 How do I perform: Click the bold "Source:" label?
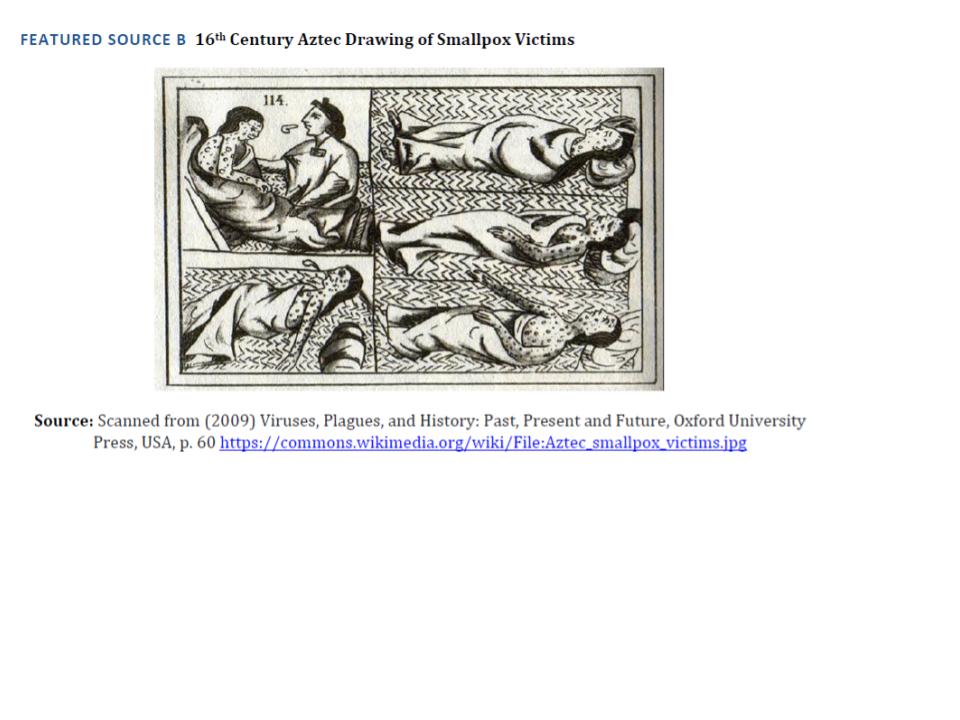(x=64, y=421)
